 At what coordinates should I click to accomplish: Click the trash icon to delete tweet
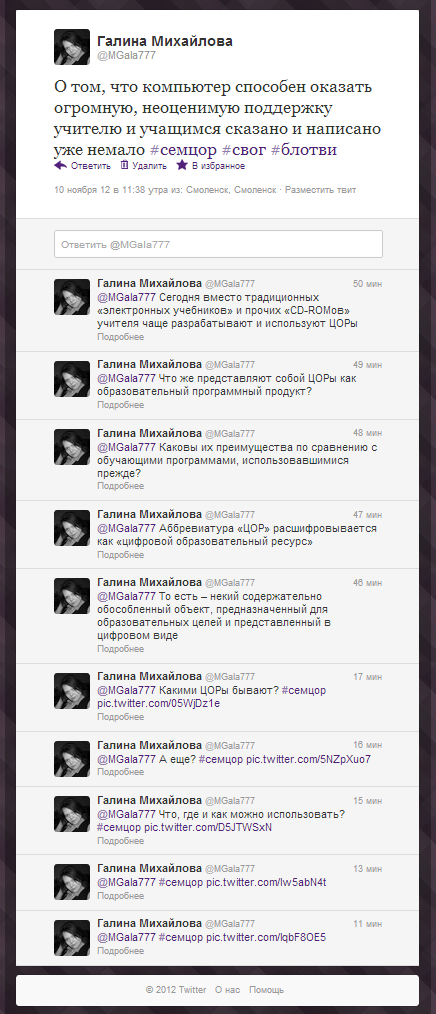coord(124,166)
